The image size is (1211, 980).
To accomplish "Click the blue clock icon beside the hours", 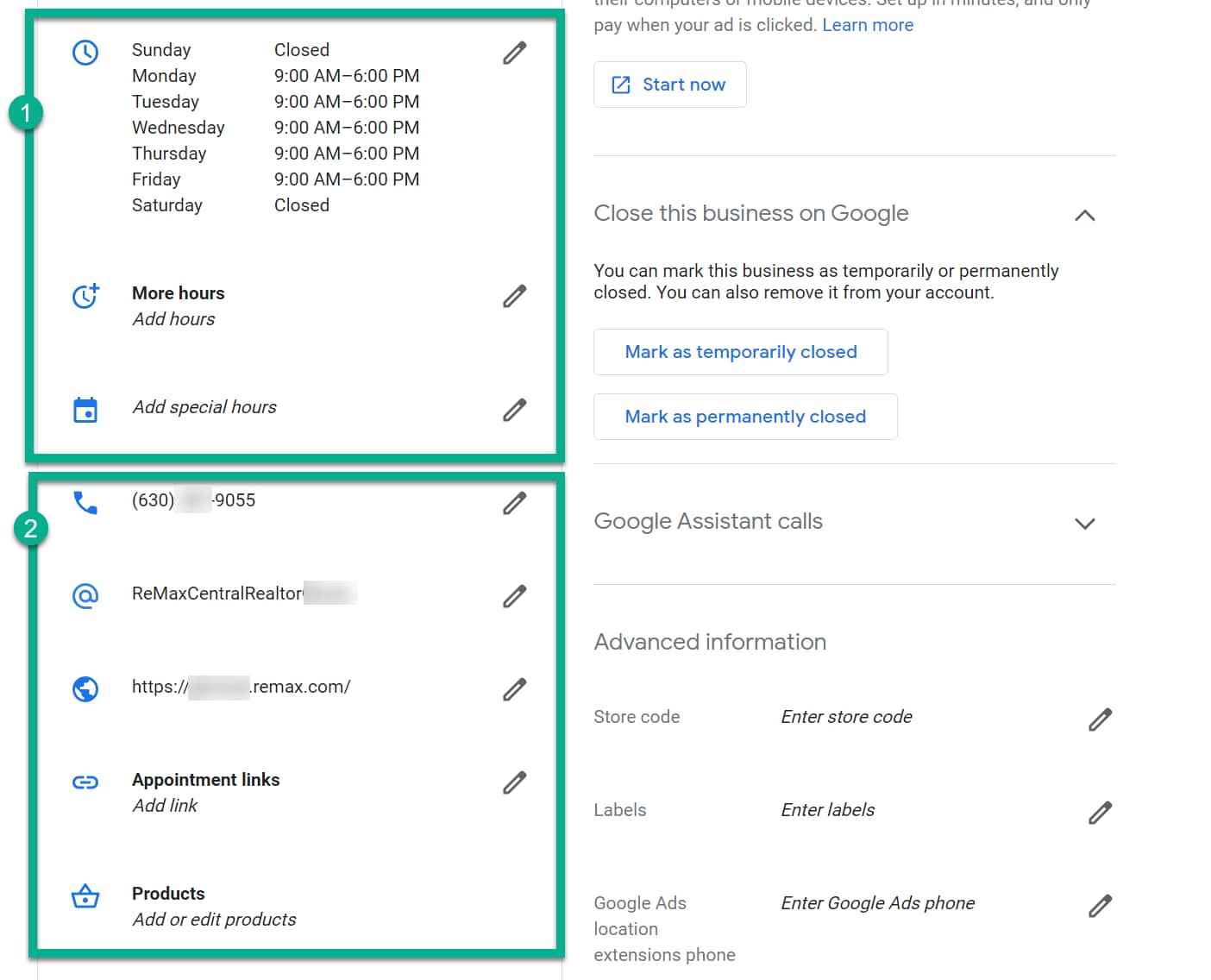I will click(x=85, y=53).
